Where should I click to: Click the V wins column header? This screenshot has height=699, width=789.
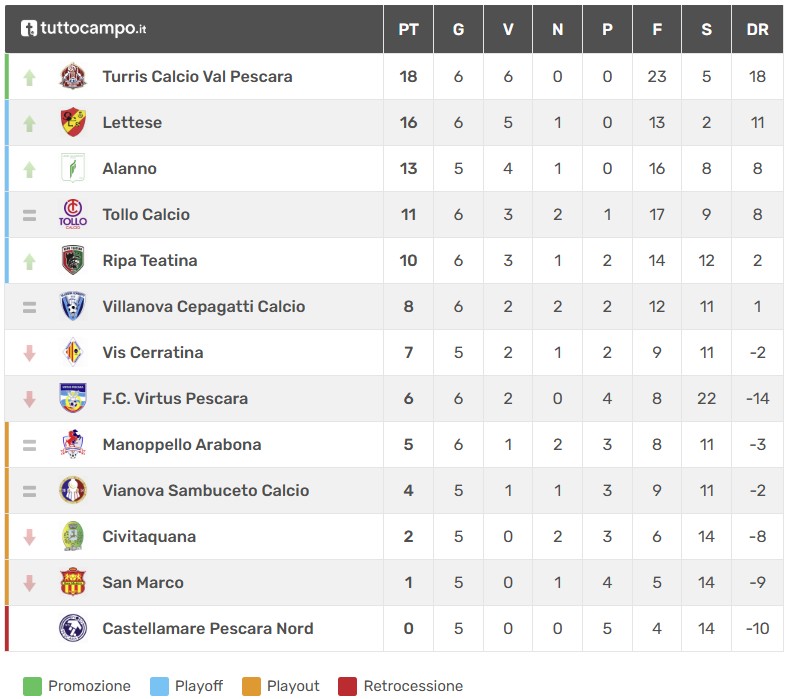pos(508,29)
